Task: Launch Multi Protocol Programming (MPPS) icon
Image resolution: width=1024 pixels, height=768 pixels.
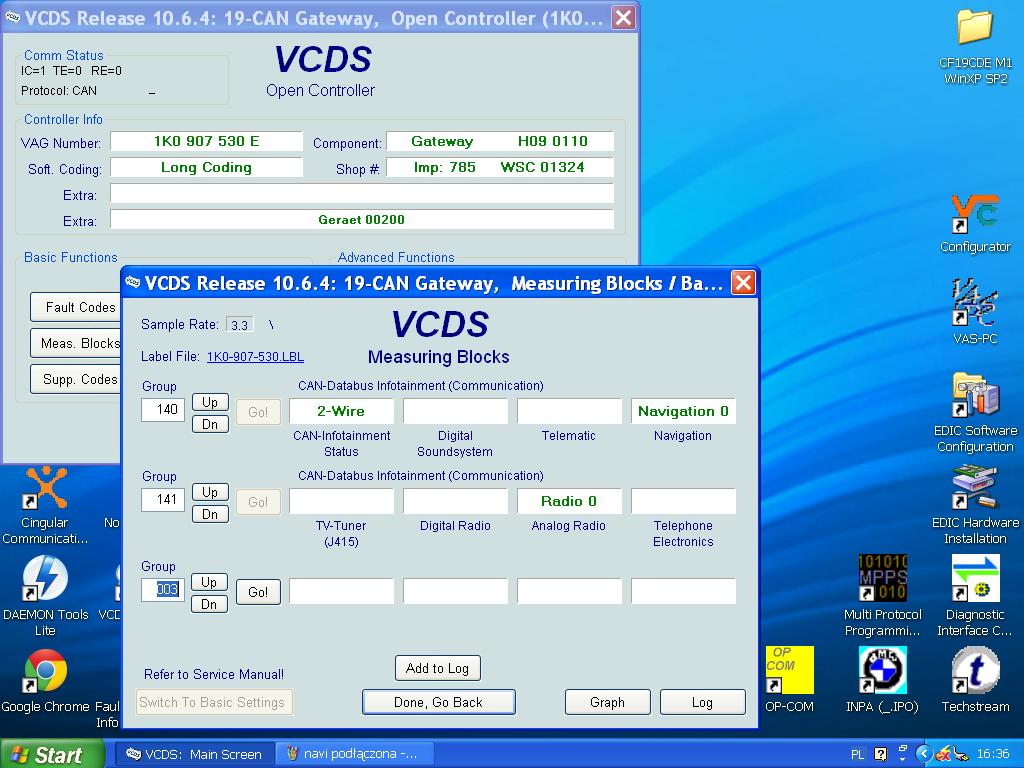Action: pos(882,596)
